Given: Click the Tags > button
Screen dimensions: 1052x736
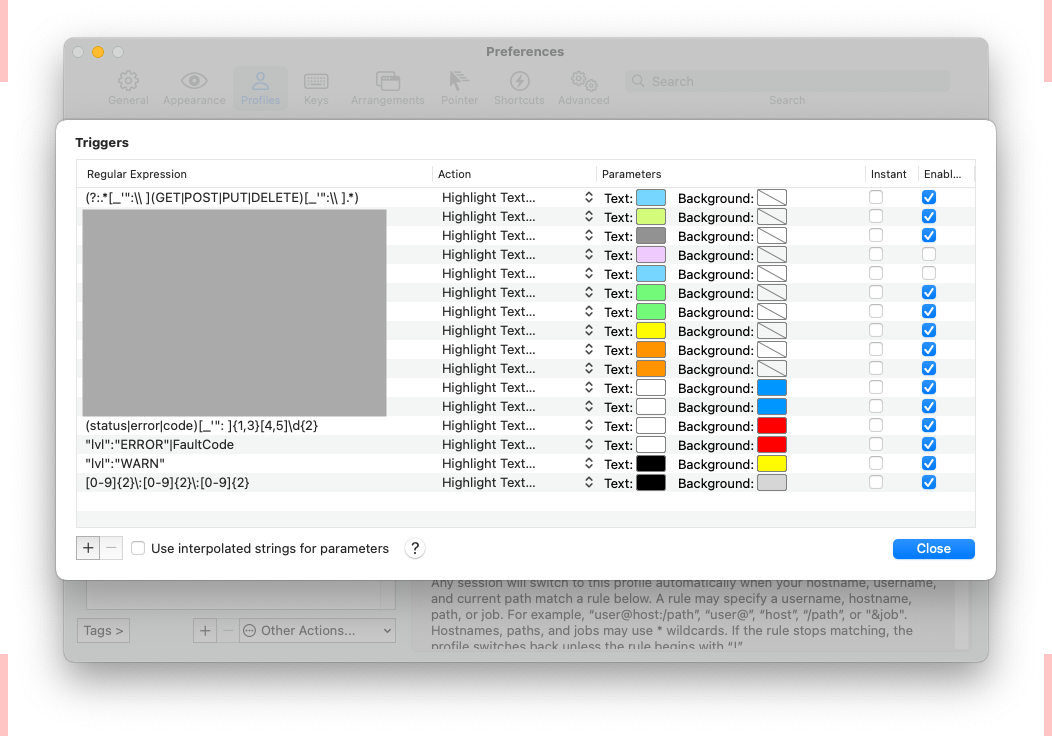Looking at the screenshot, I should point(103,631).
